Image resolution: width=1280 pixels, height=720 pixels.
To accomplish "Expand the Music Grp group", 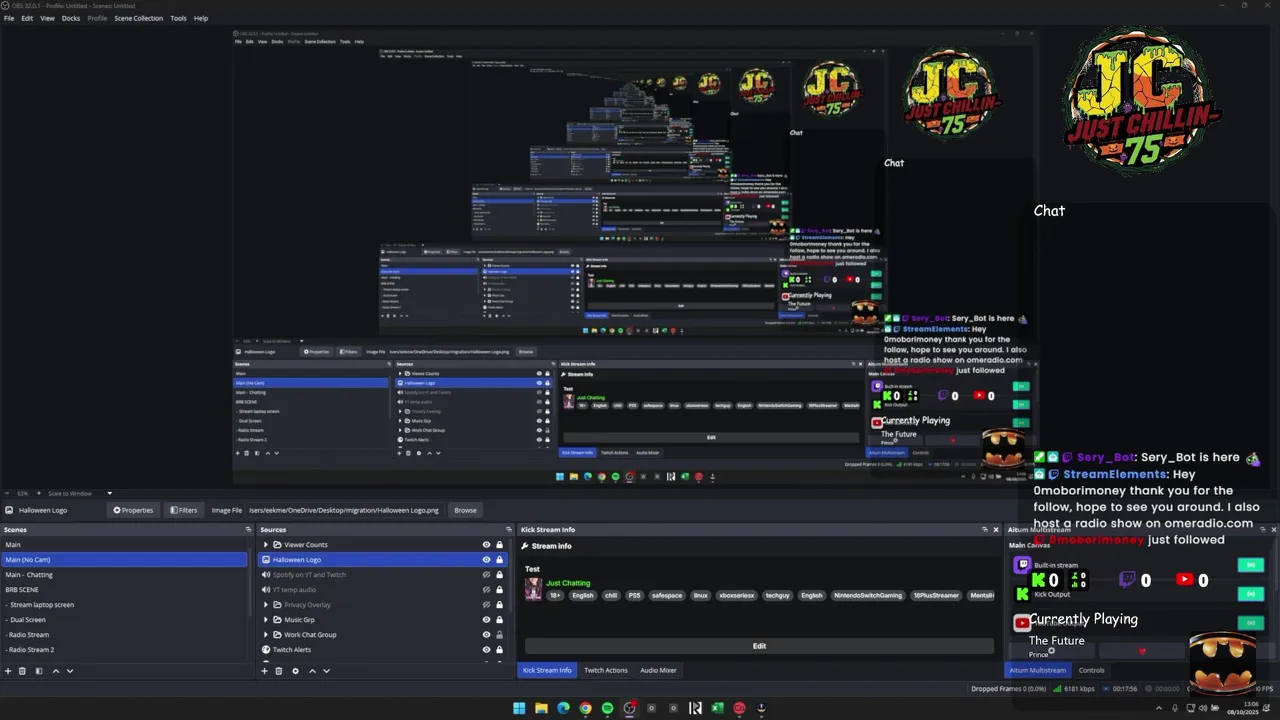I will 265,620.
